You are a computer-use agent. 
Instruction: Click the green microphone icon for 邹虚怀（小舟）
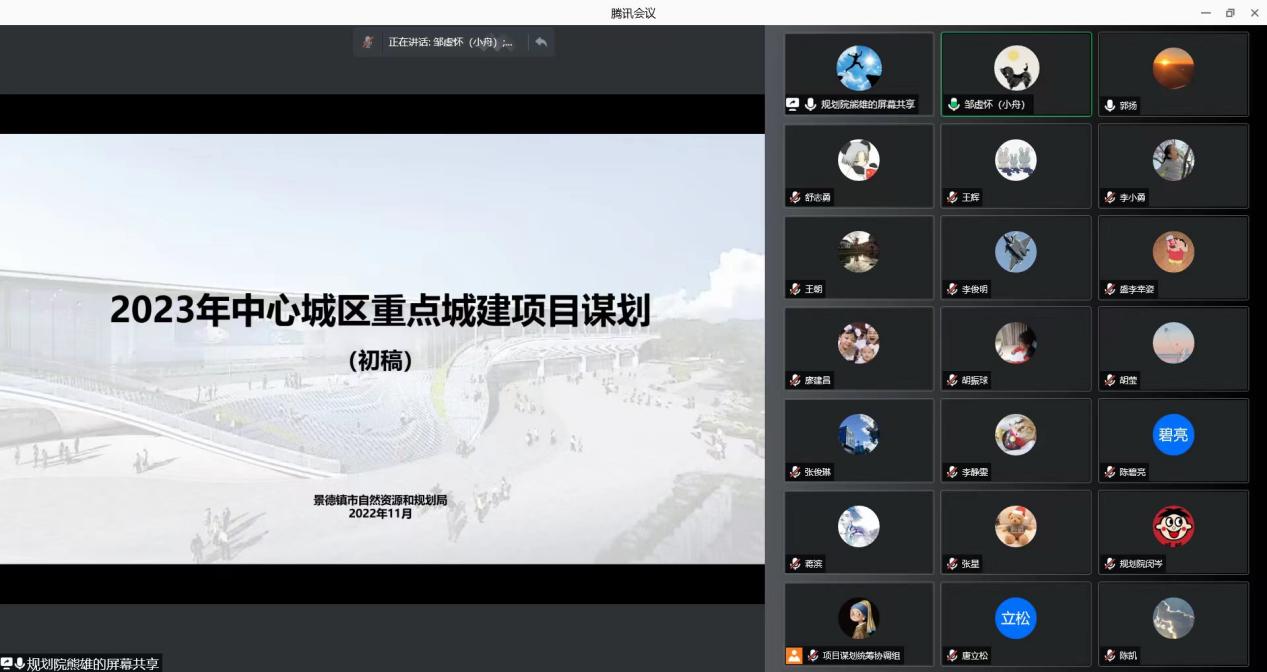953,104
